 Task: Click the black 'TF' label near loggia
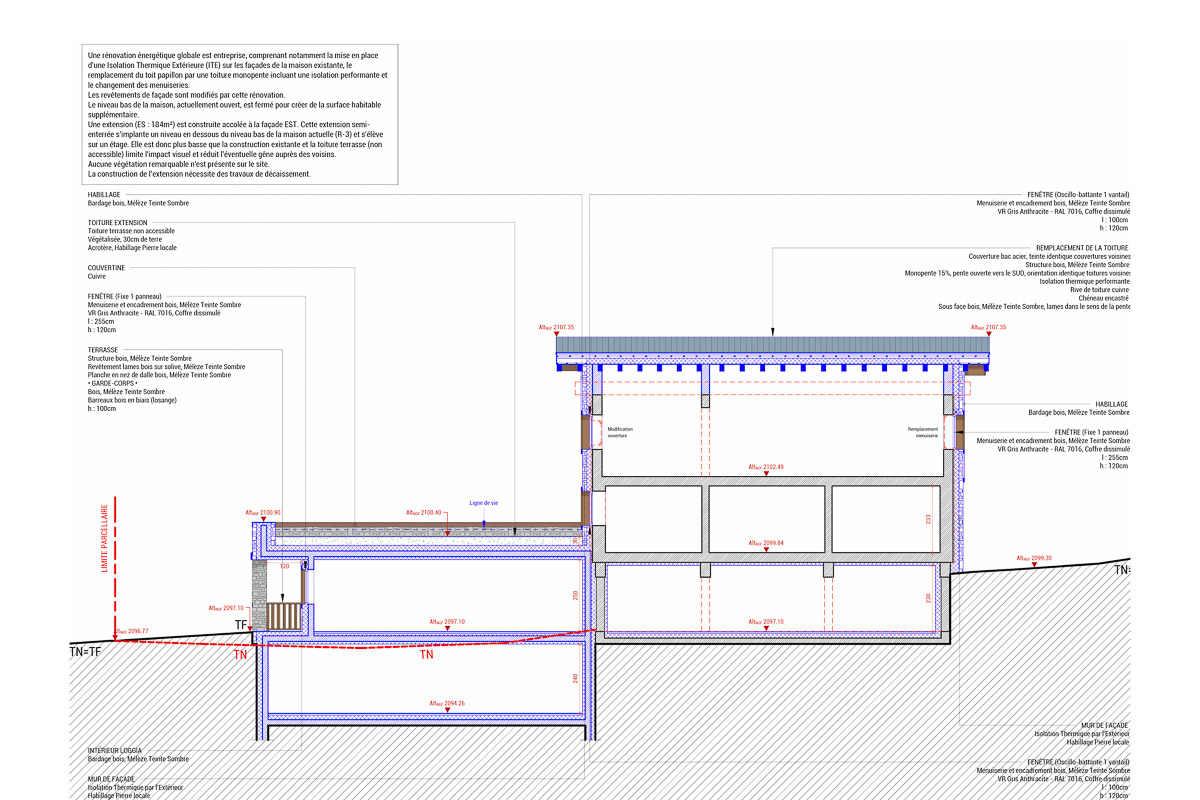(240, 625)
